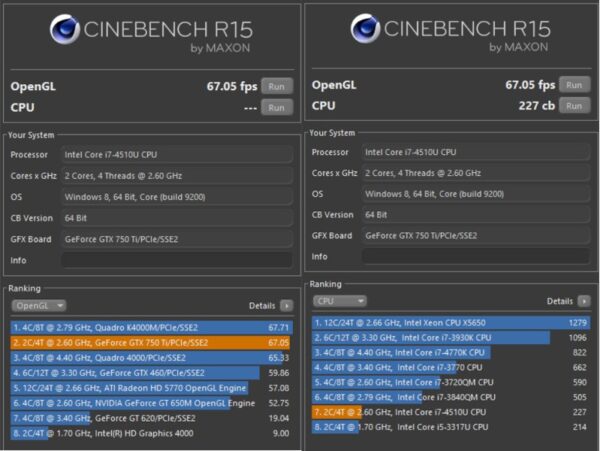
Task: Select GeForce GTX 460 ranking row
Action: (x=152, y=373)
